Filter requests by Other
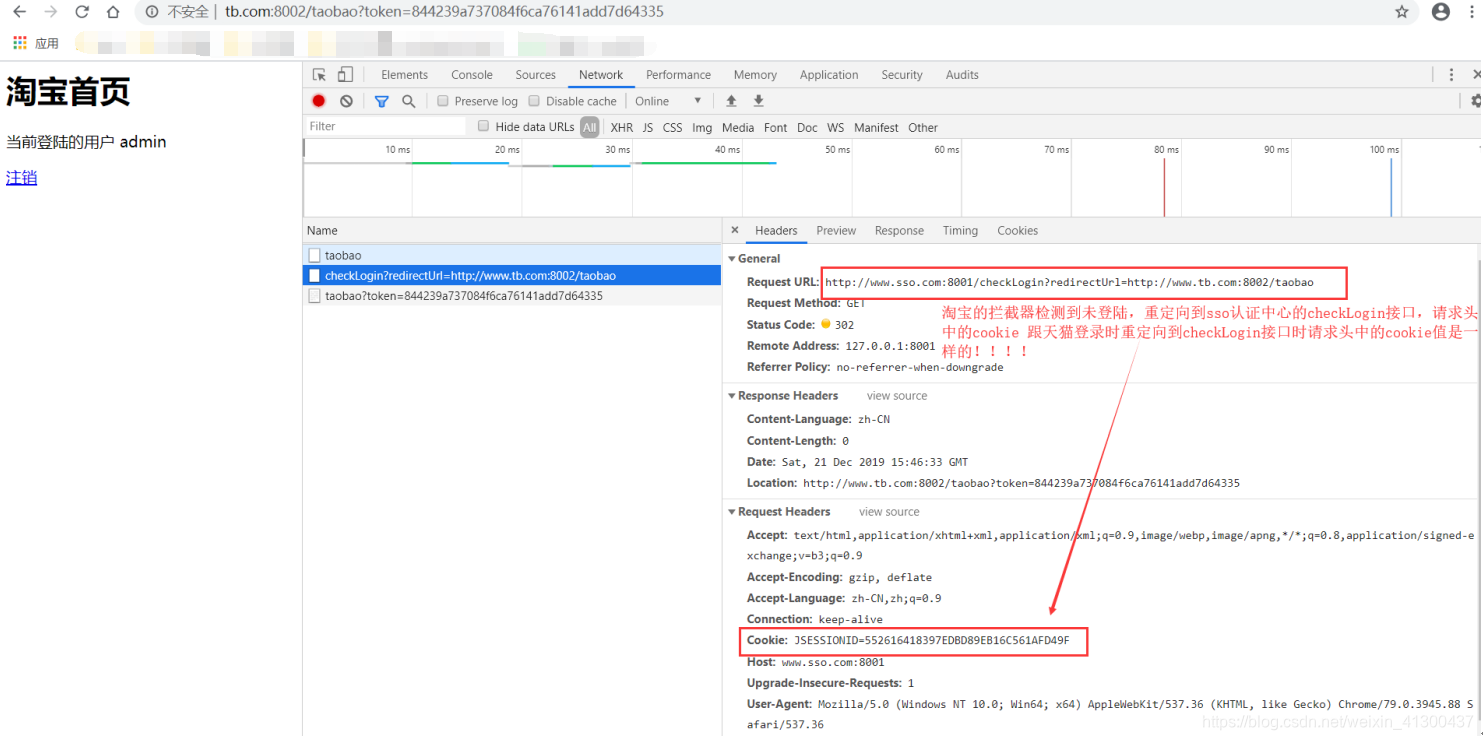1483x740 pixels. [x=923, y=128]
